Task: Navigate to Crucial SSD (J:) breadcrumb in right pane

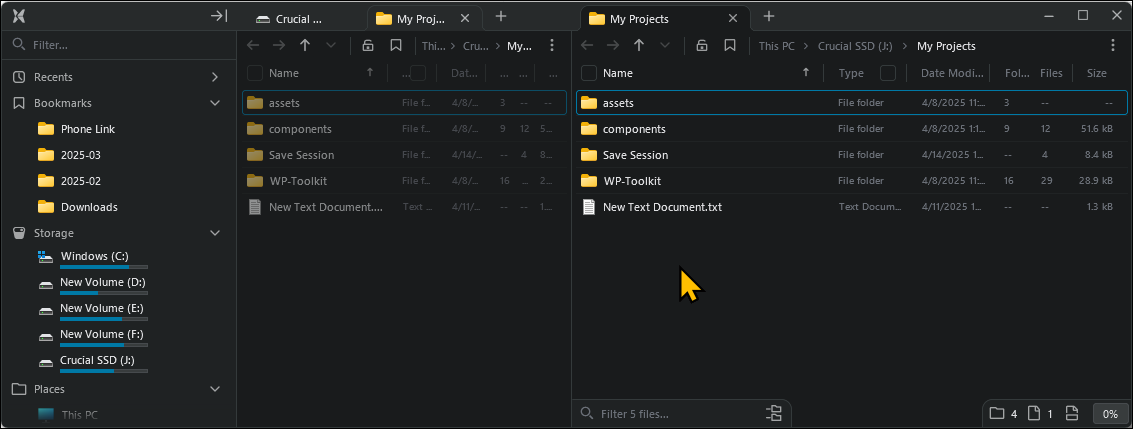Action: 855,46
